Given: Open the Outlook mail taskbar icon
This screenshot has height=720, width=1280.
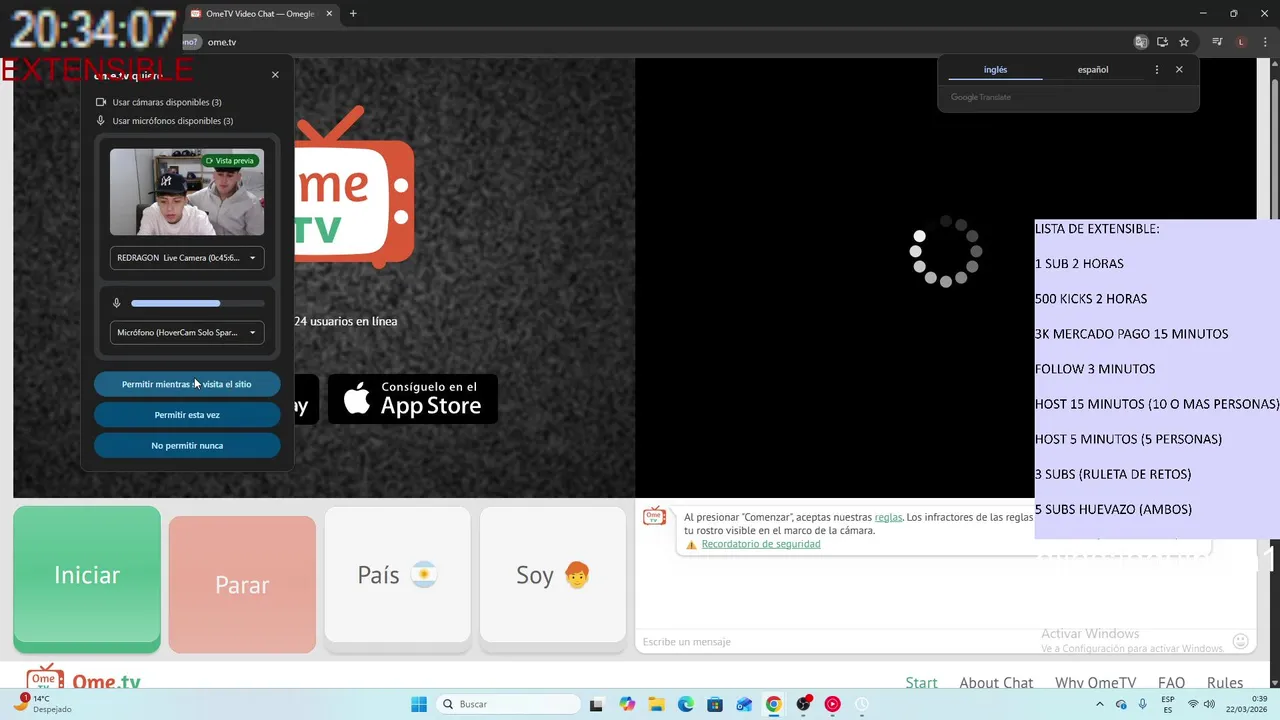Looking at the screenshot, I should click(x=744, y=704).
